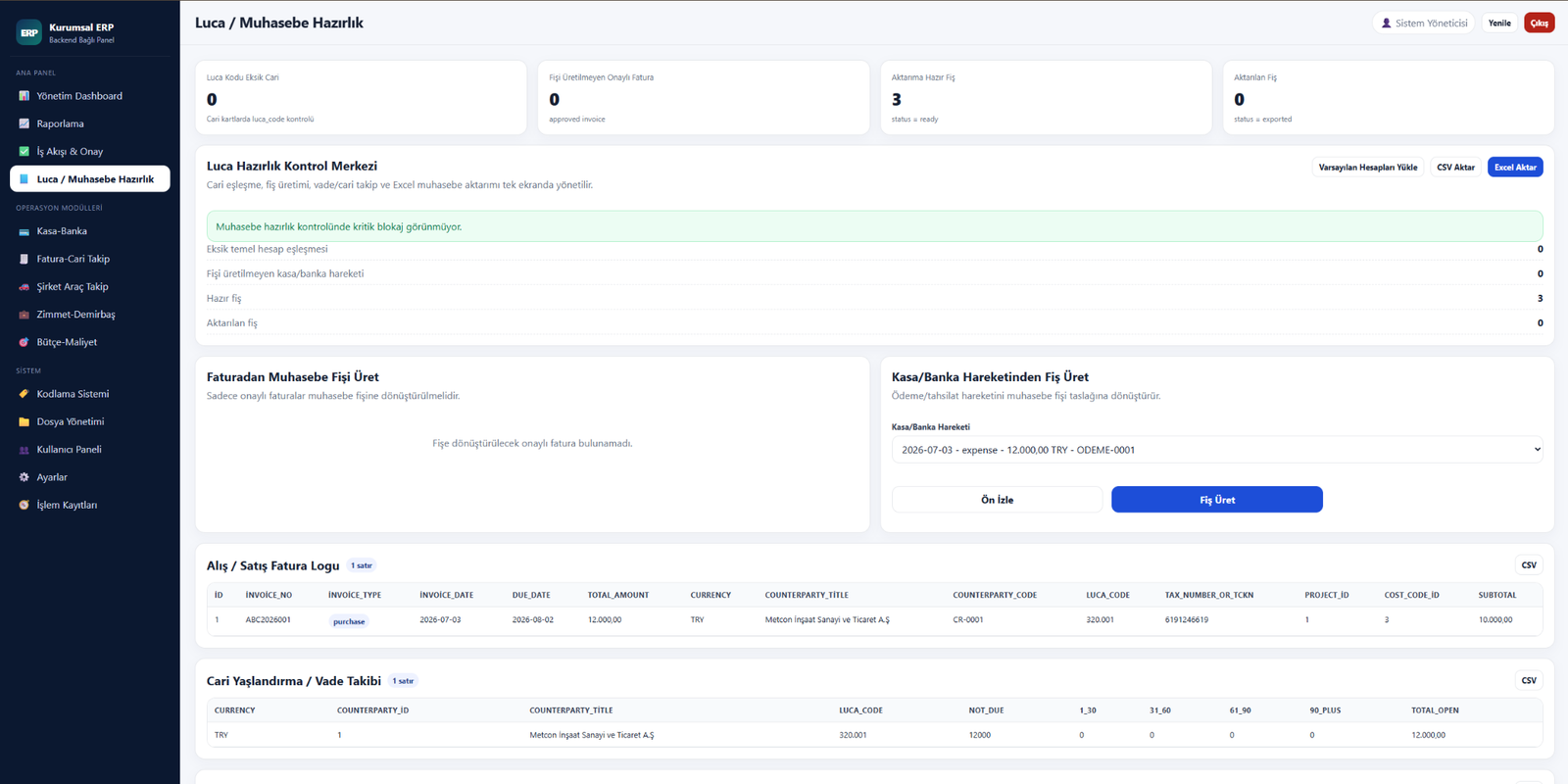Image resolution: width=1568 pixels, height=784 pixels.
Task: Click the Sistem Yöneticisi user badge
Action: pos(1424,23)
